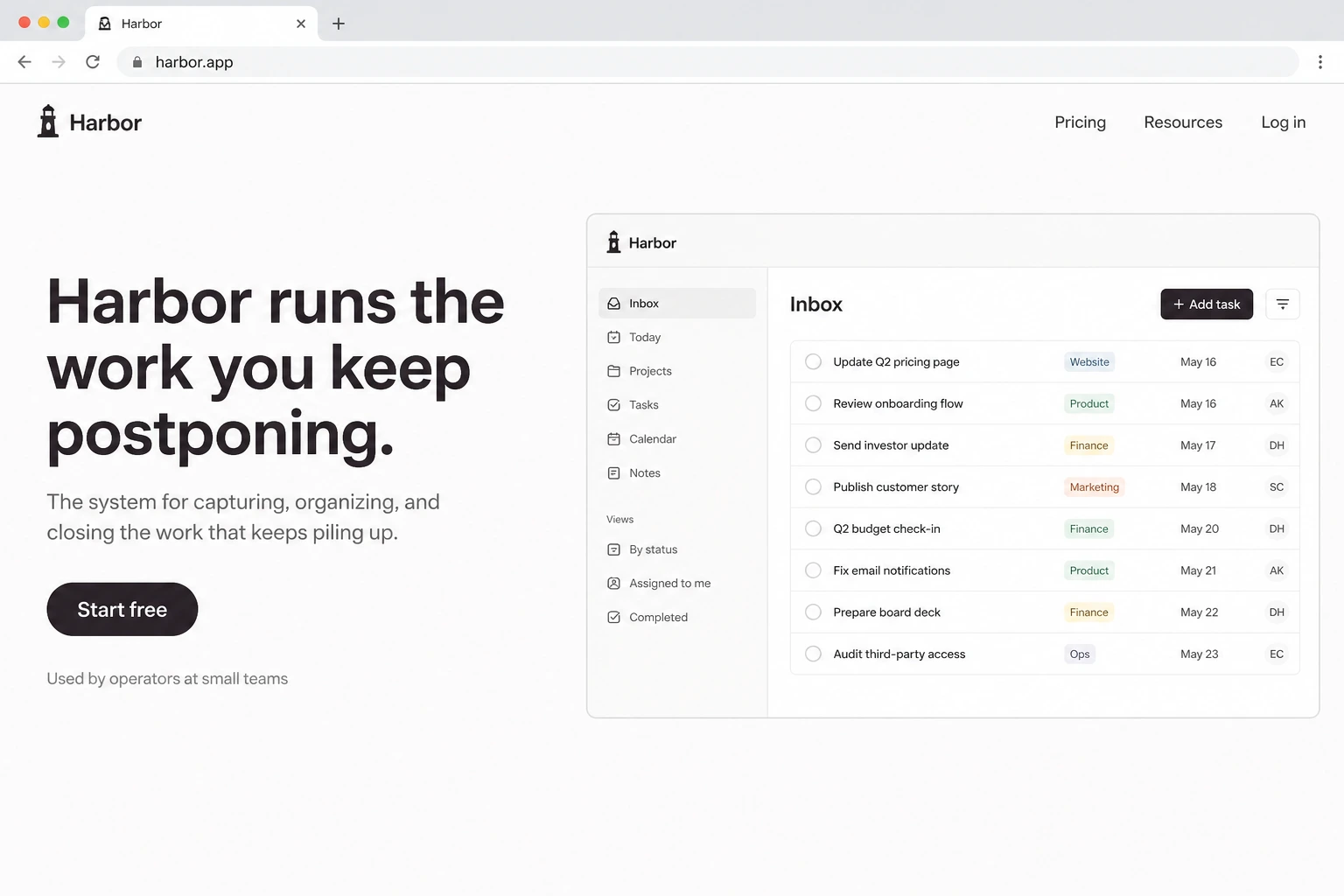Click the browser forward arrow

pos(59,62)
